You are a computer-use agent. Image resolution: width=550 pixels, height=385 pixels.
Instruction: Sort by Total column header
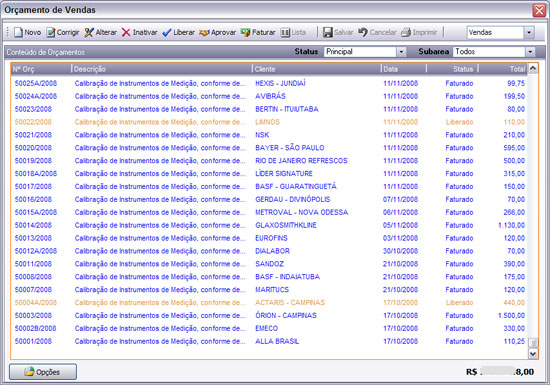click(x=502, y=69)
